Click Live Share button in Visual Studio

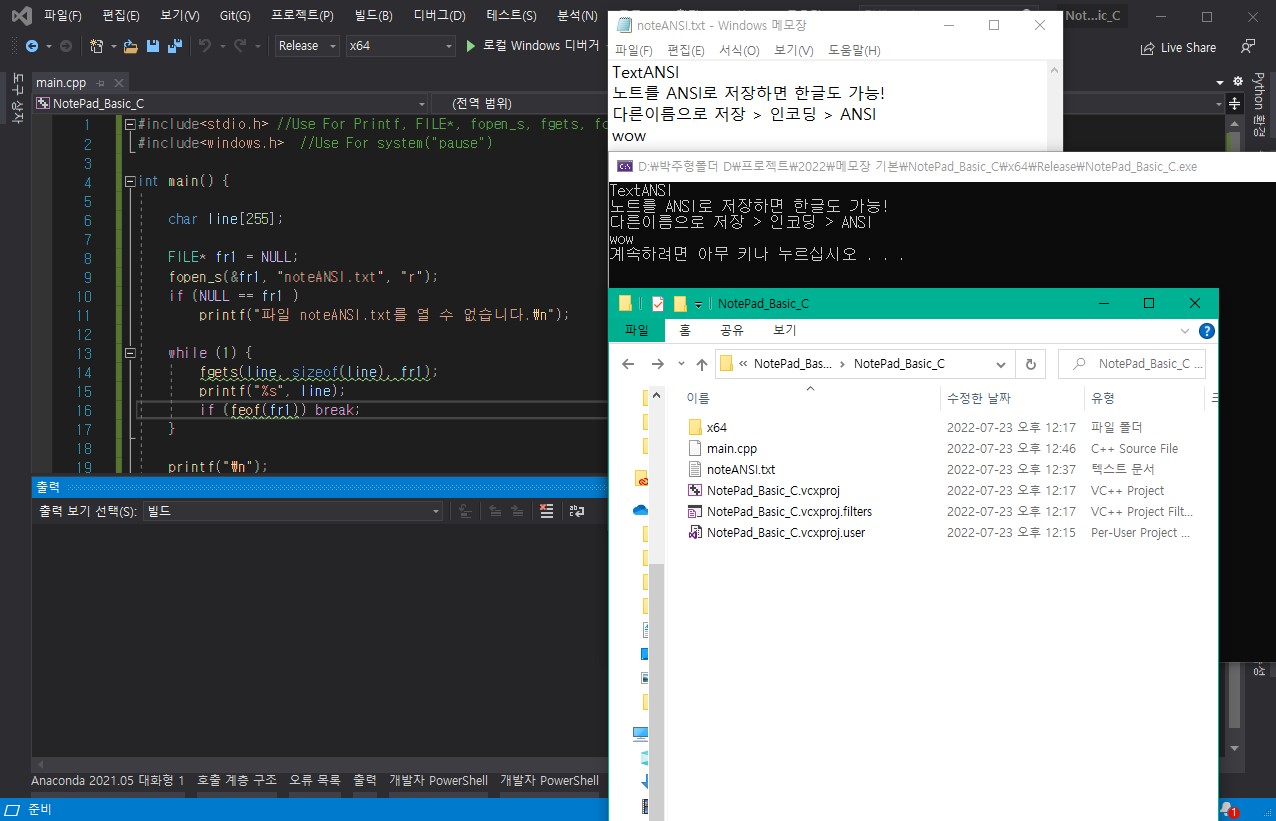tap(1178, 47)
